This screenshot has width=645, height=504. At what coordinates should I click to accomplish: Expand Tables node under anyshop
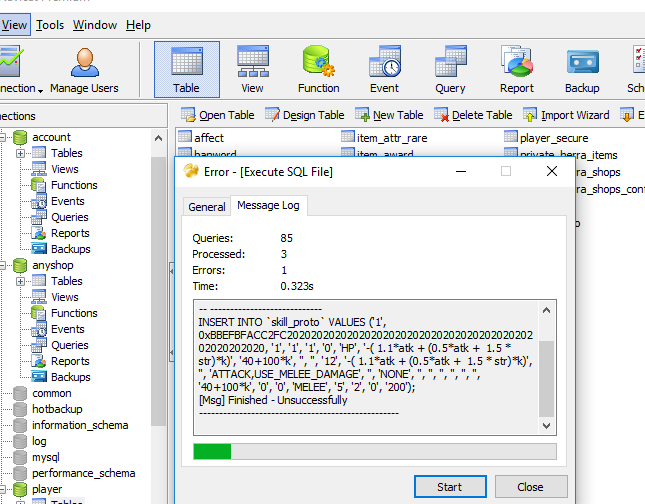pyautogui.click(x=20, y=281)
